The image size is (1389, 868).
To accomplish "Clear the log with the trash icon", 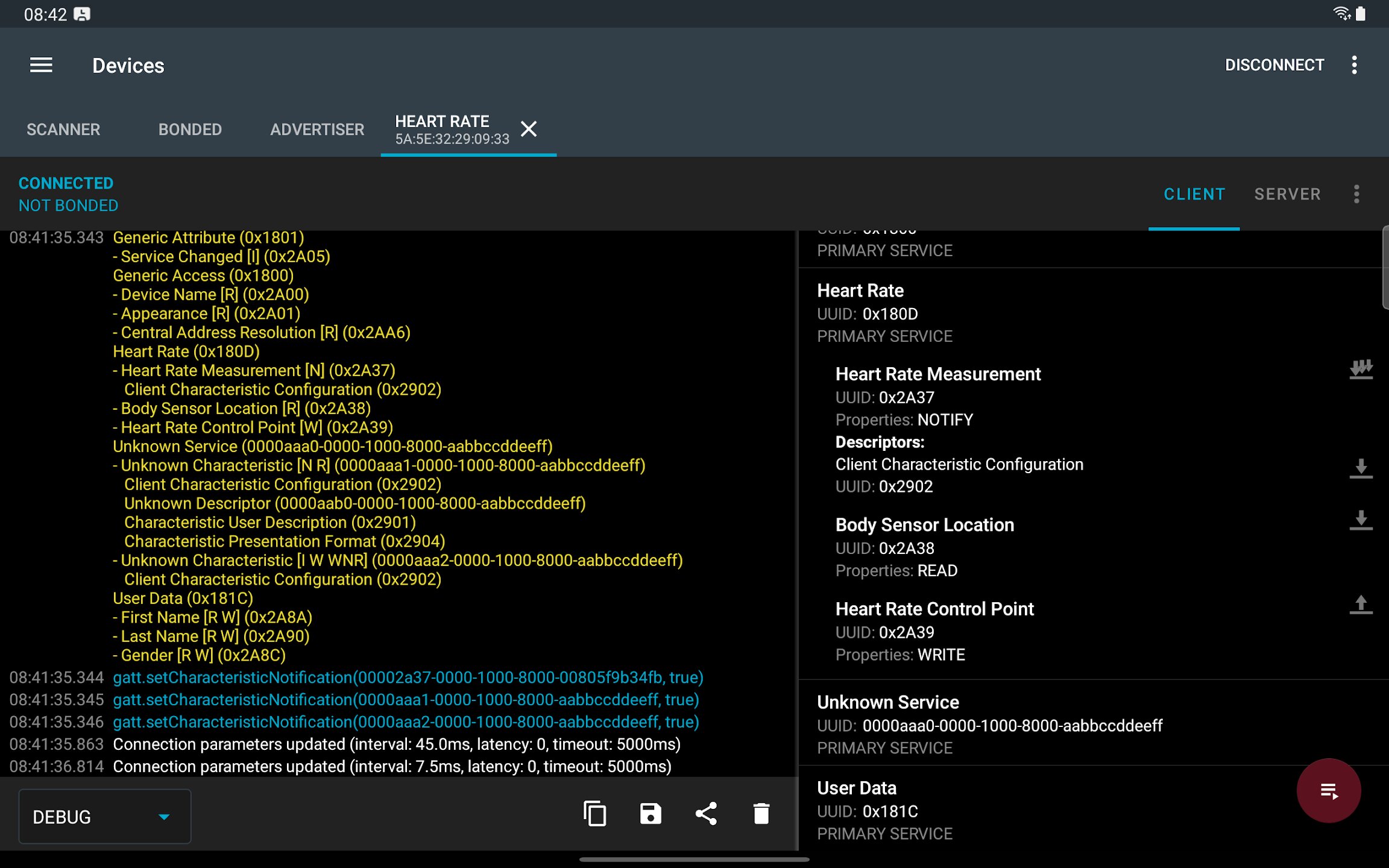I will click(761, 814).
